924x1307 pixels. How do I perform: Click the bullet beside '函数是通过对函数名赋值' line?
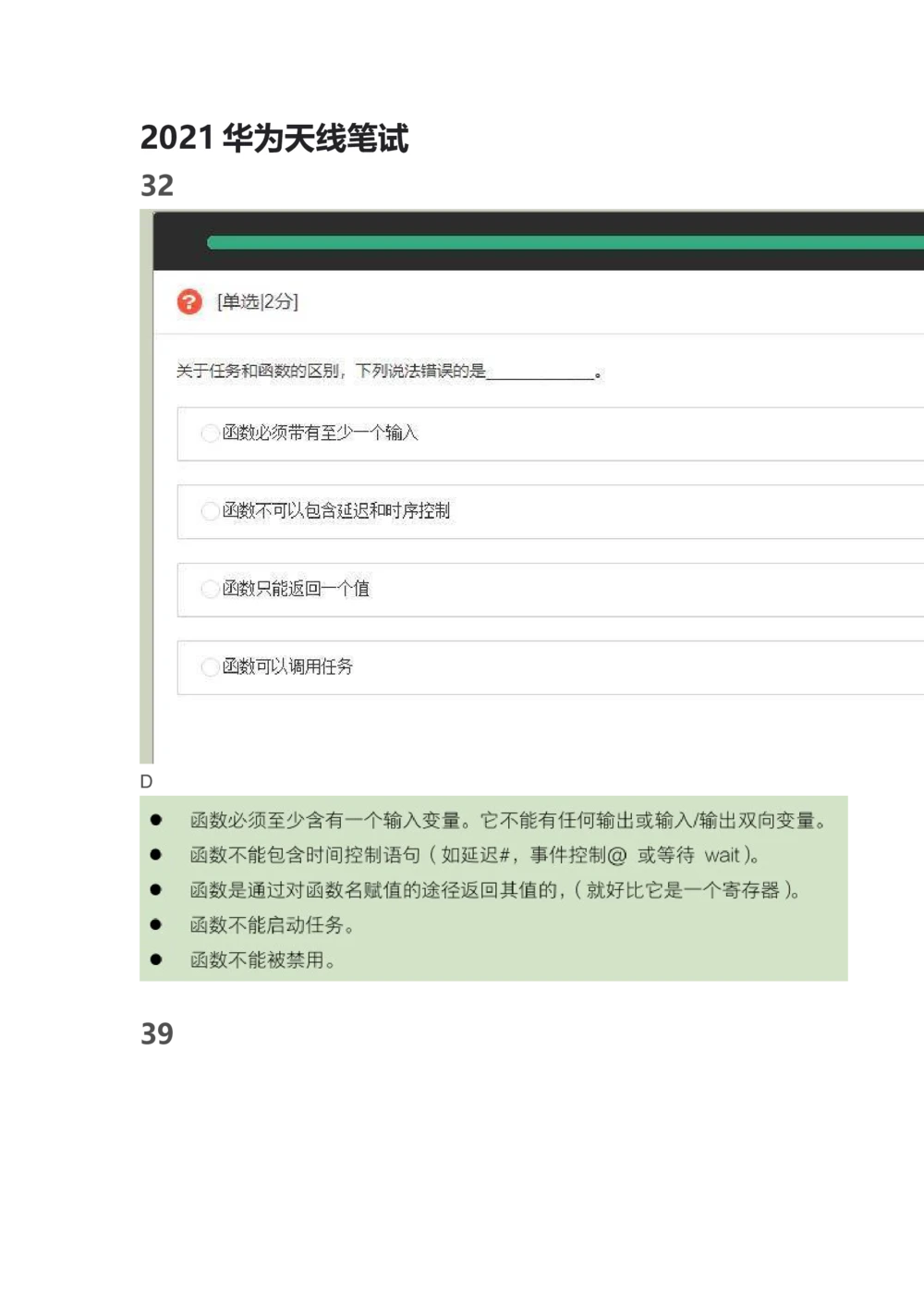155,888
